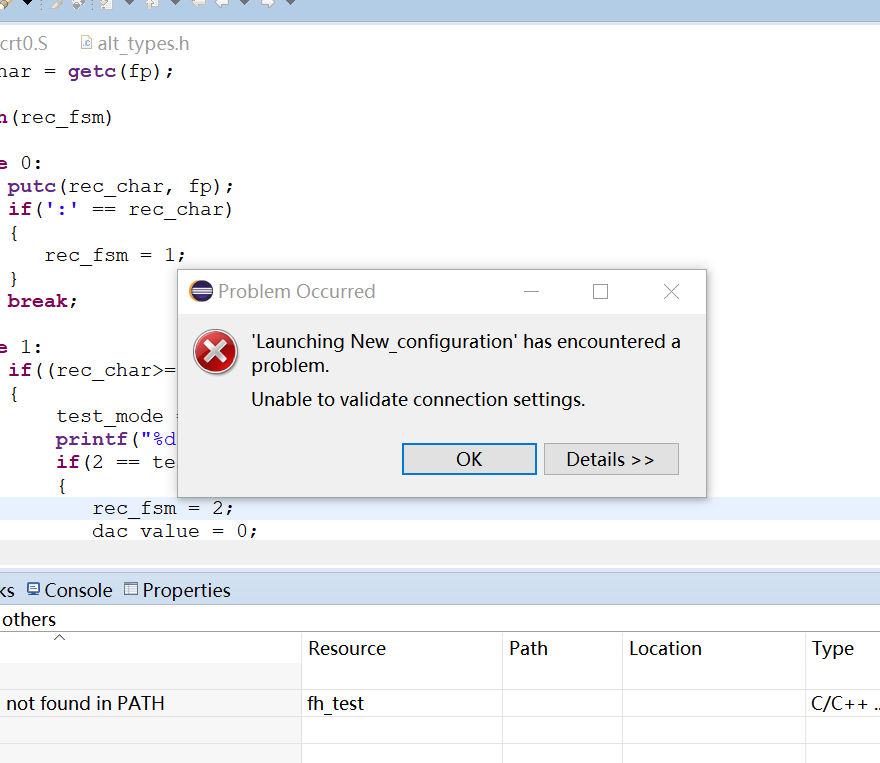Click OK in the Problem Occurred dialog
This screenshot has width=880, height=763.
point(469,459)
